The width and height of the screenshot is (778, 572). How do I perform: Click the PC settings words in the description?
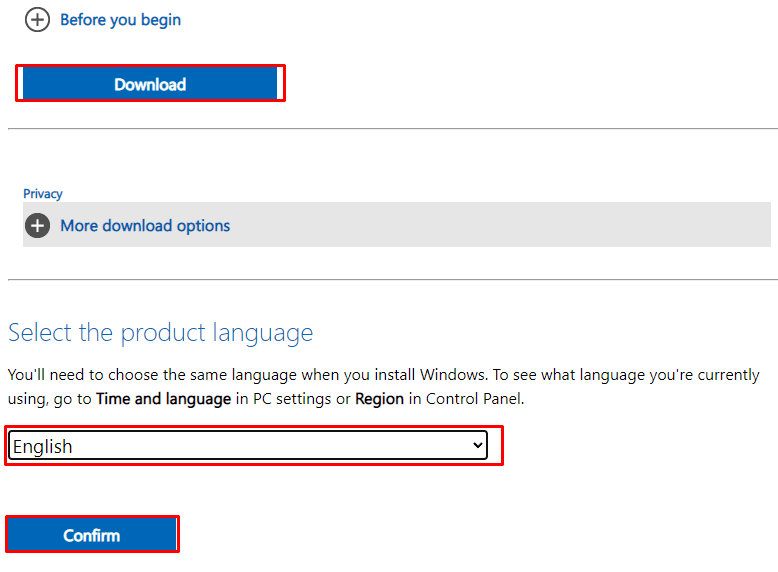point(292,399)
